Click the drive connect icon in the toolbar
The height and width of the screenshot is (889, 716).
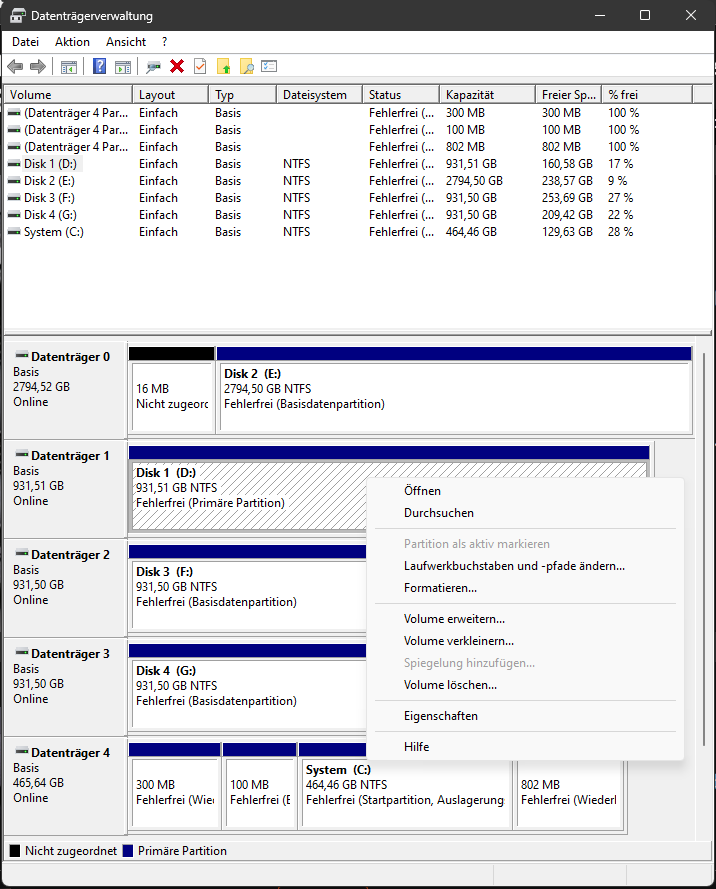153,67
